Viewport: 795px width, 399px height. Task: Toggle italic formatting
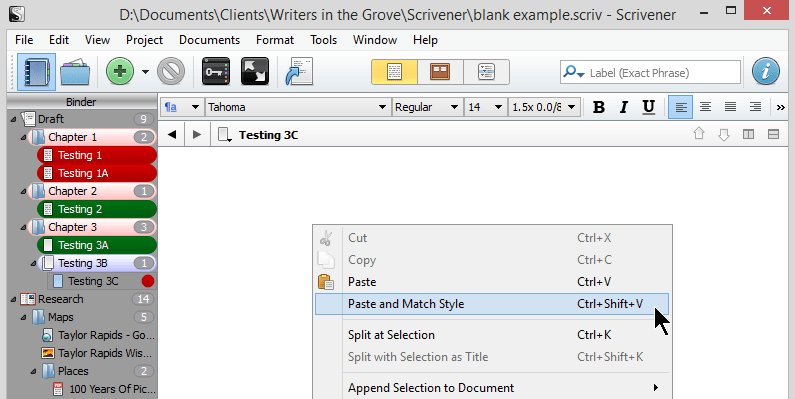click(x=624, y=107)
